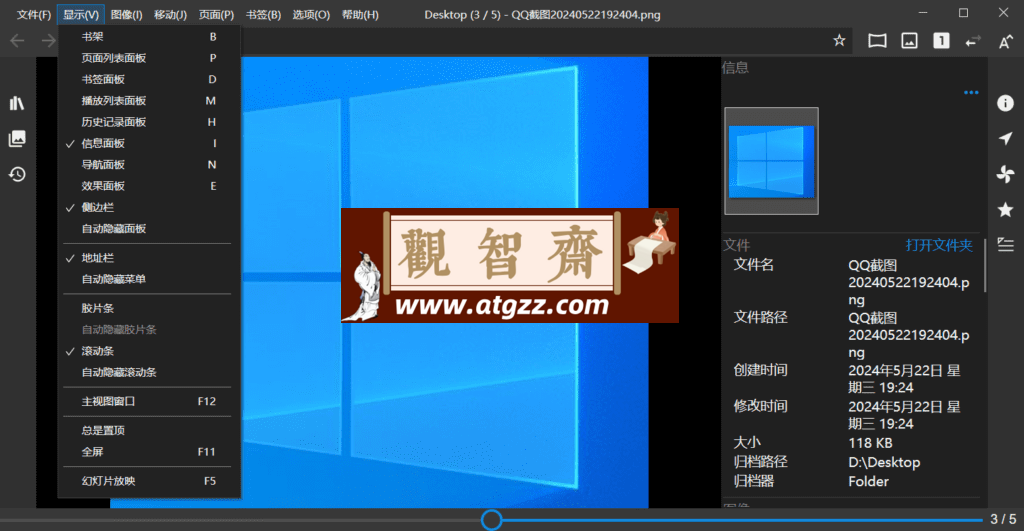The width and height of the screenshot is (1024, 531).
Task: Close the 显示(V) menu
Action: pos(81,14)
